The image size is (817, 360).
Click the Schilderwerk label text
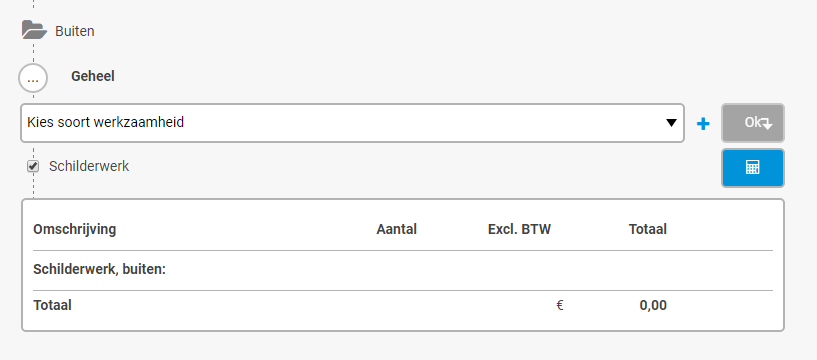point(89,166)
